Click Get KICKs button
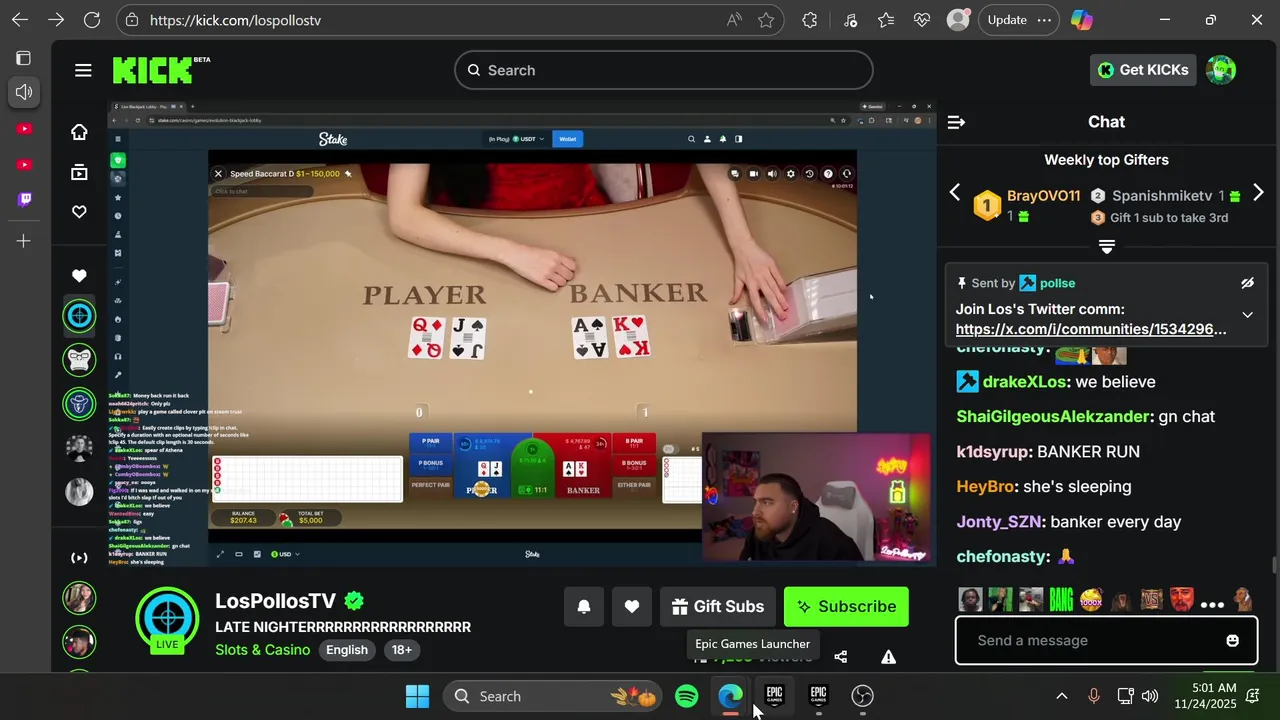Viewport: 1280px width, 720px height. tap(1143, 70)
